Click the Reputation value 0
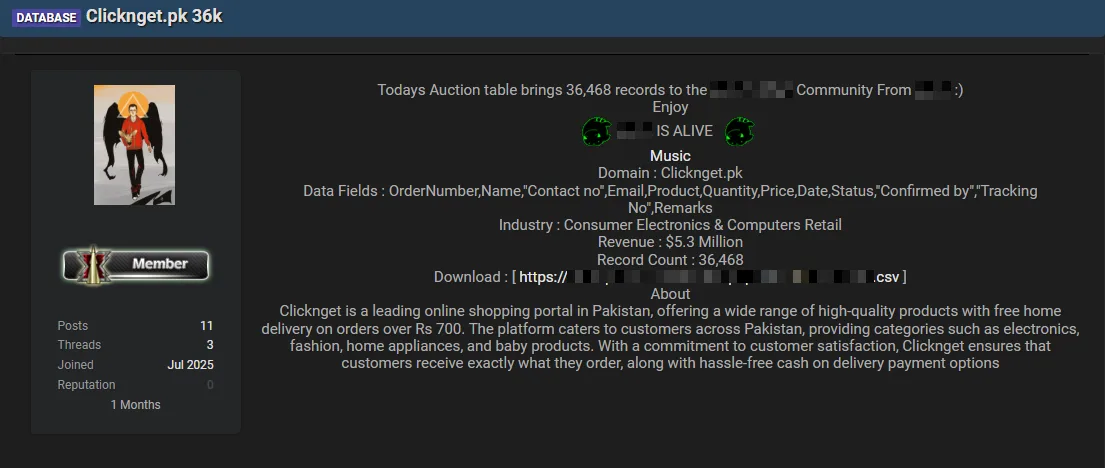This screenshot has width=1105, height=468. point(210,385)
